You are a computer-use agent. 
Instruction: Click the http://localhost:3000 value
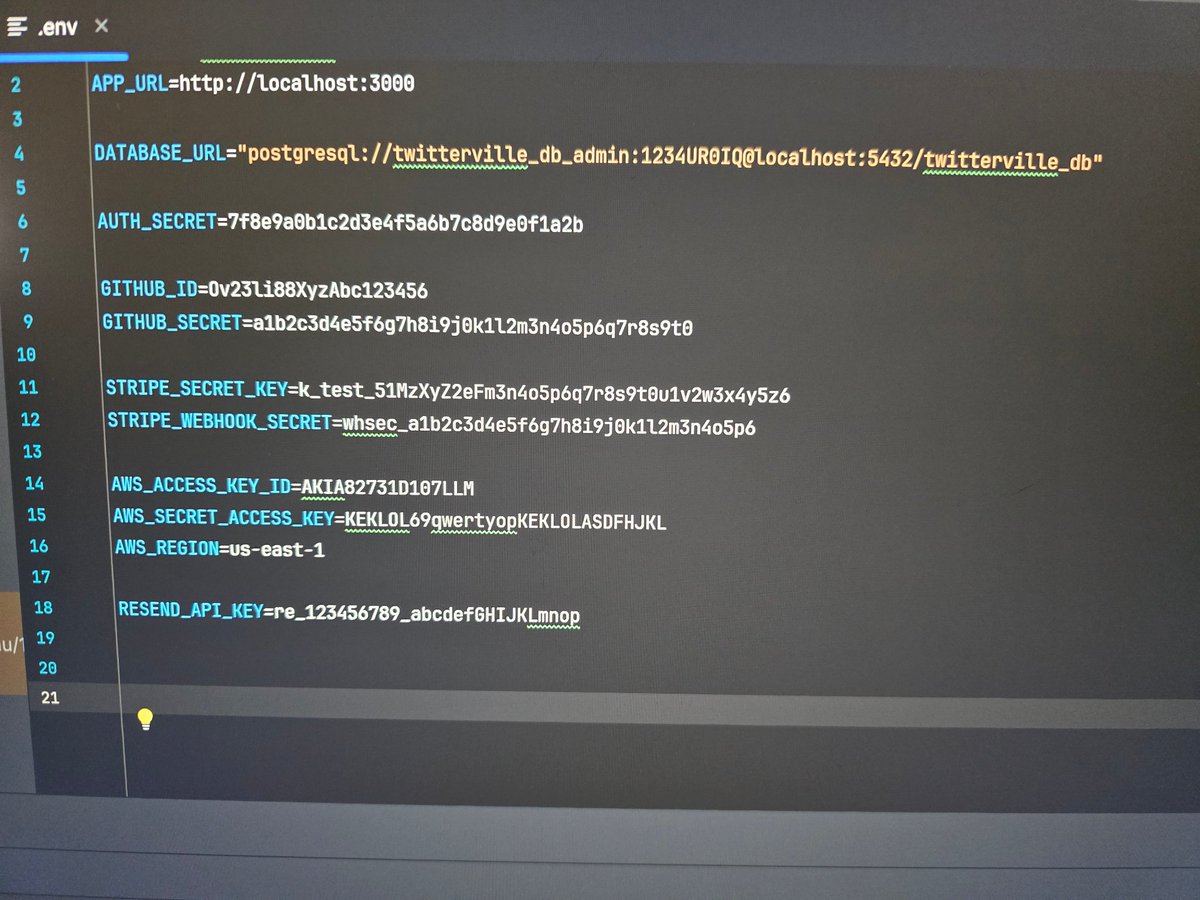point(297,83)
